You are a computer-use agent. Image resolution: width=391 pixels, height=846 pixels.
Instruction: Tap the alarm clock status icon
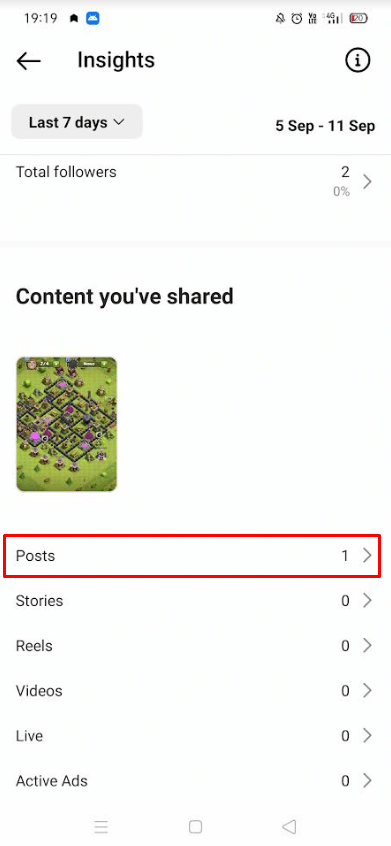pos(297,18)
